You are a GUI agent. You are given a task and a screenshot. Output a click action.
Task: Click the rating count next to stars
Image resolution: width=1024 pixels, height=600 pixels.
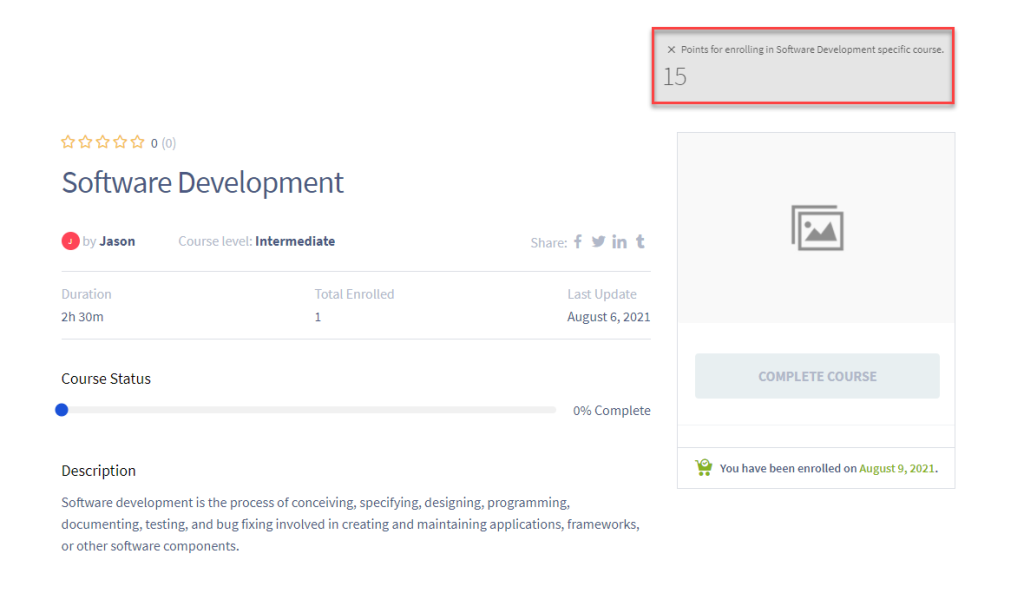point(163,143)
